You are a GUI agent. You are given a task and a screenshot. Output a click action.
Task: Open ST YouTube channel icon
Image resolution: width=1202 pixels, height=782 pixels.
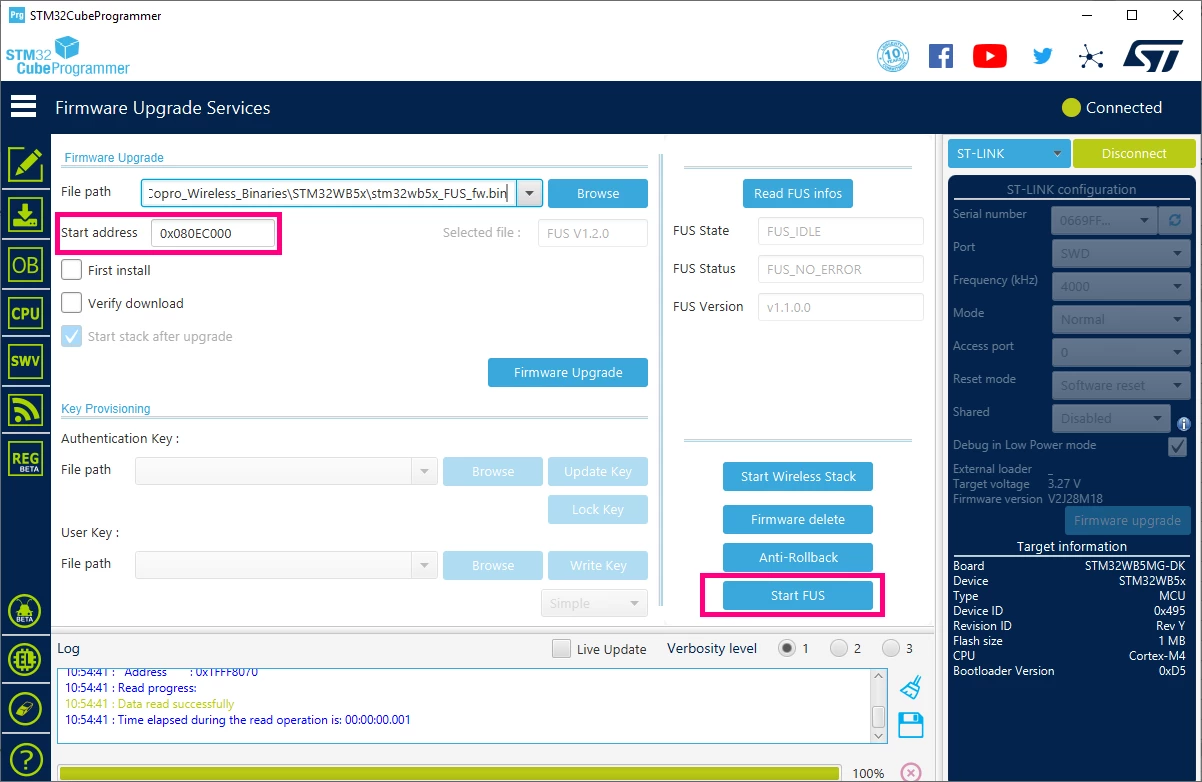990,55
